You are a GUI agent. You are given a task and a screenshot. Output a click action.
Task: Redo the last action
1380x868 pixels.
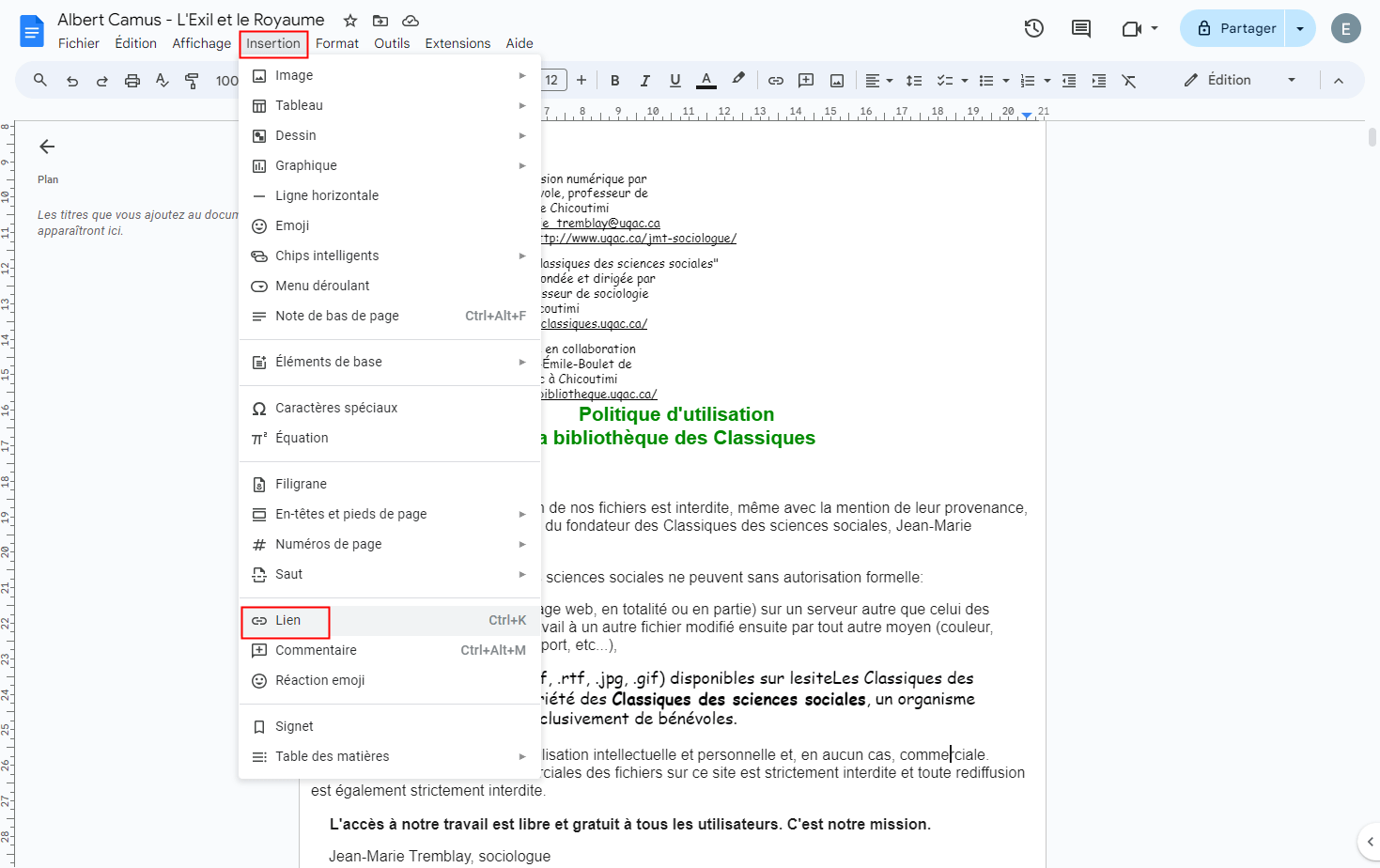coord(102,81)
